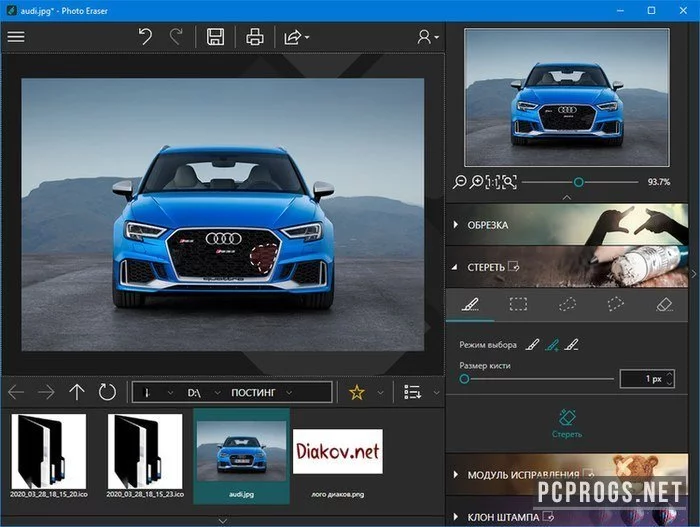The image size is (700, 527).
Task: Save the image with the floppy icon
Action: coord(215,37)
